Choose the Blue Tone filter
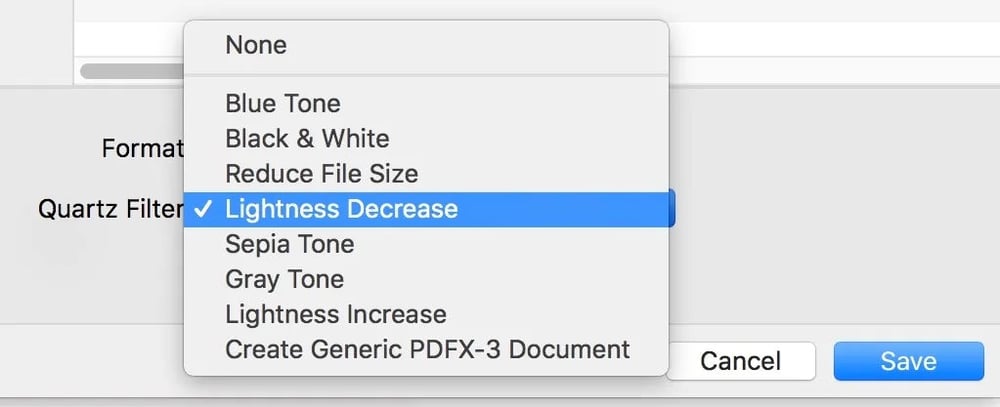The image size is (1000, 407). pyautogui.click(x=283, y=103)
